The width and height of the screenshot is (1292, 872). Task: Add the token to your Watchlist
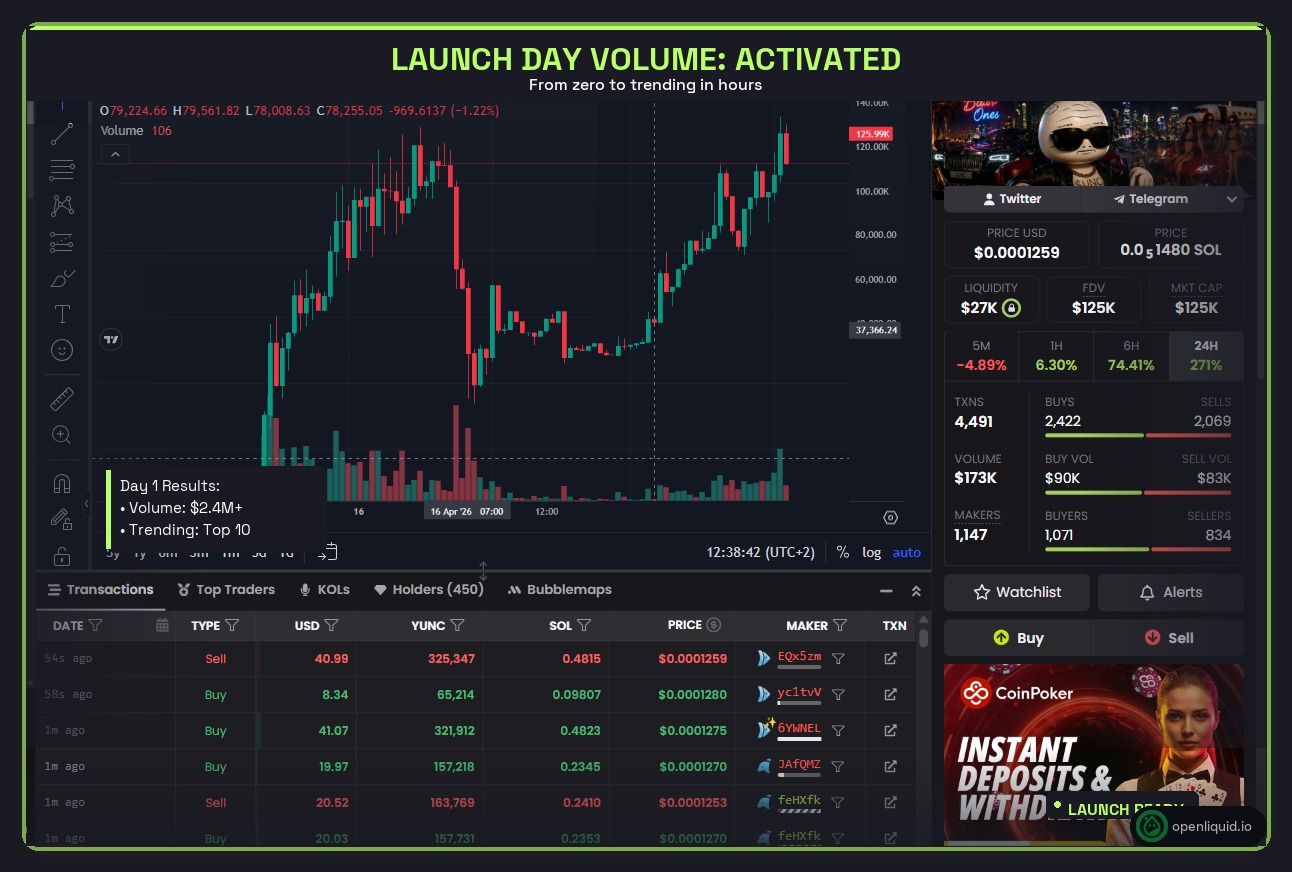1016,592
